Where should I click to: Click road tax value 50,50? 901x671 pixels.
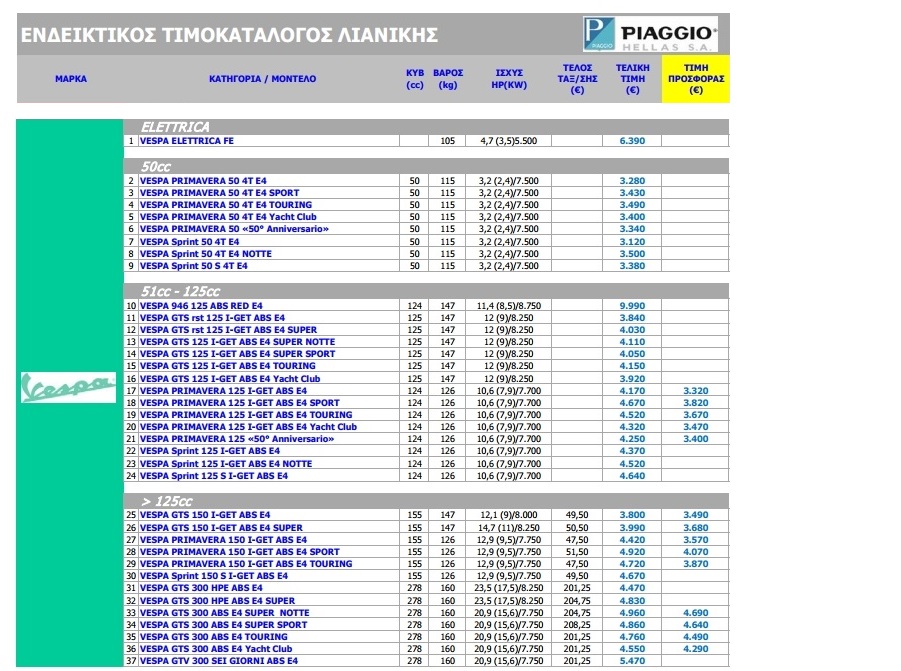point(577,528)
